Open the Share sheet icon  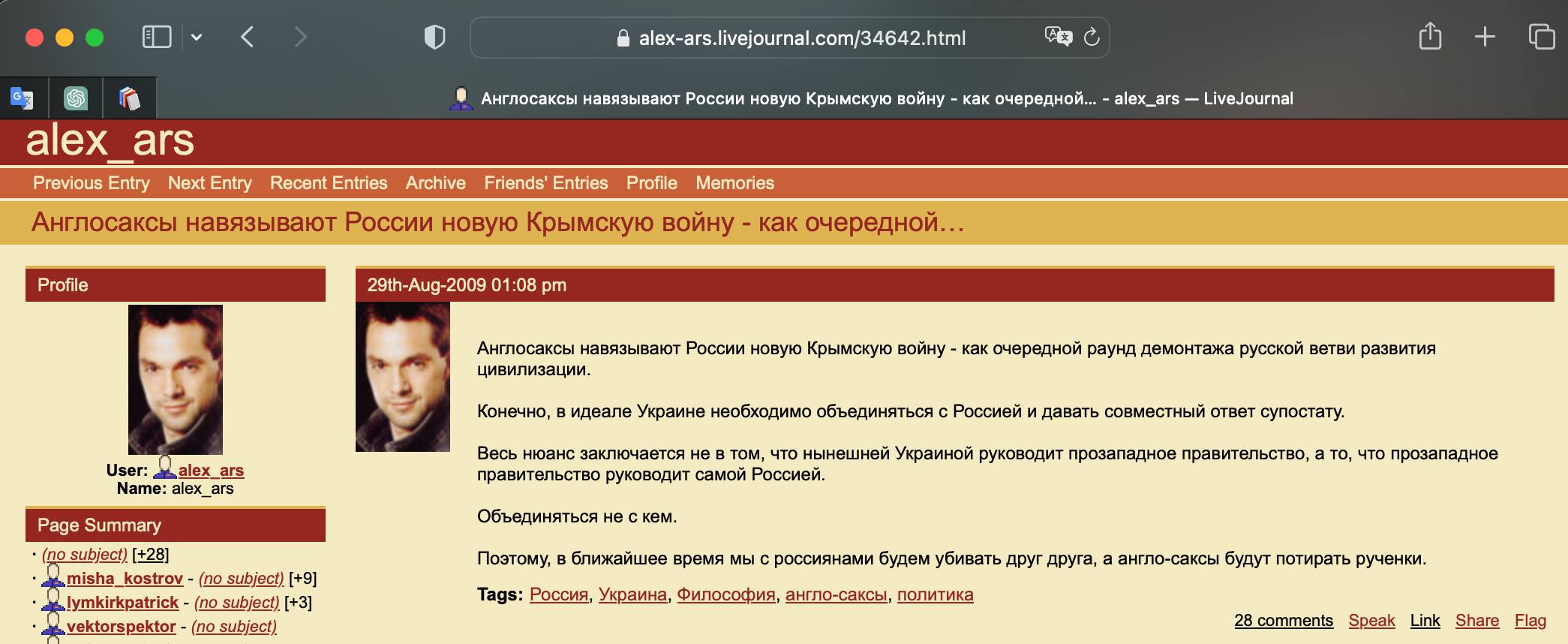point(1430,37)
